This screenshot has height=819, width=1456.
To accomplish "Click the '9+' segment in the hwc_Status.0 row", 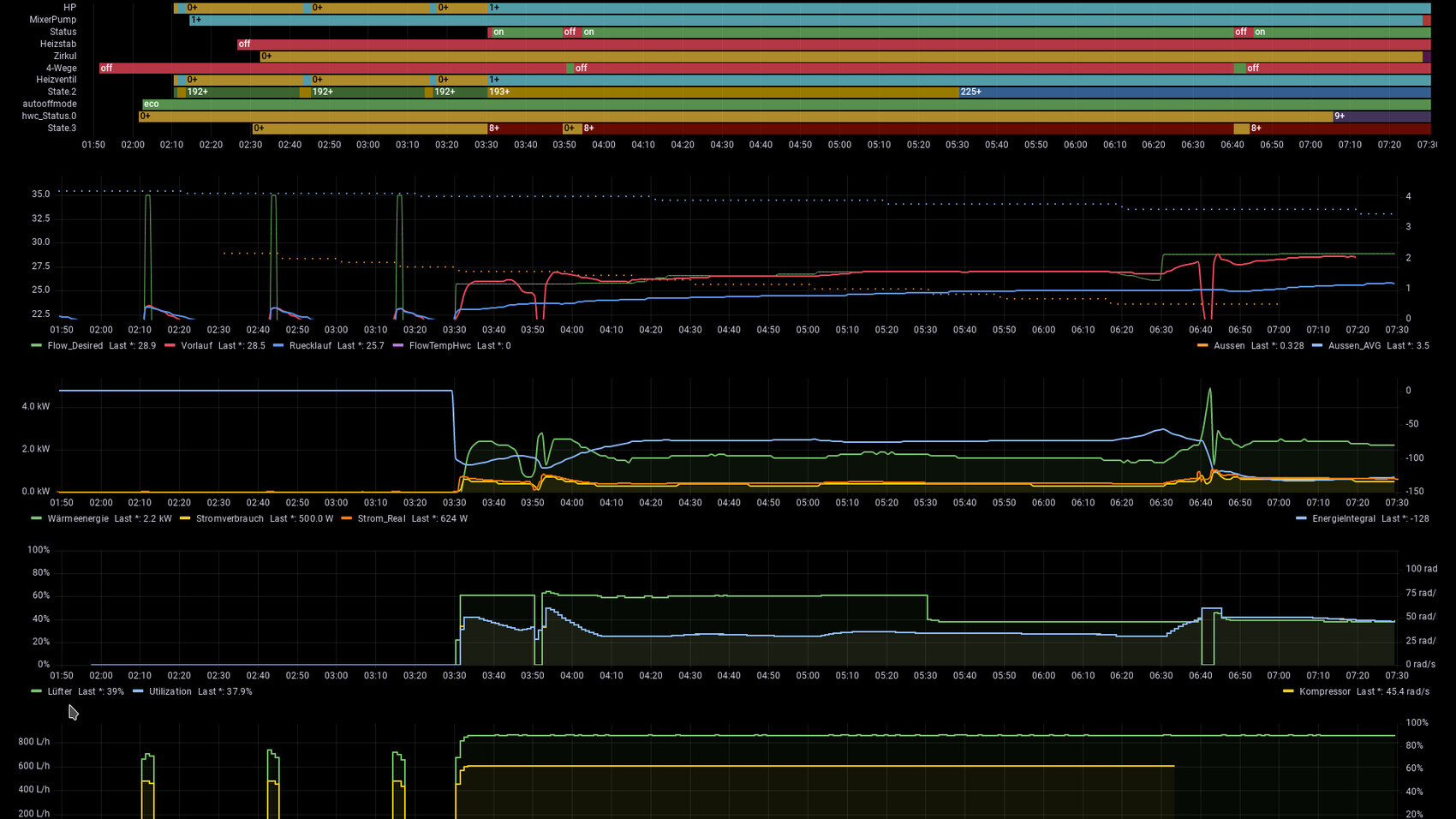I will point(1379,116).
